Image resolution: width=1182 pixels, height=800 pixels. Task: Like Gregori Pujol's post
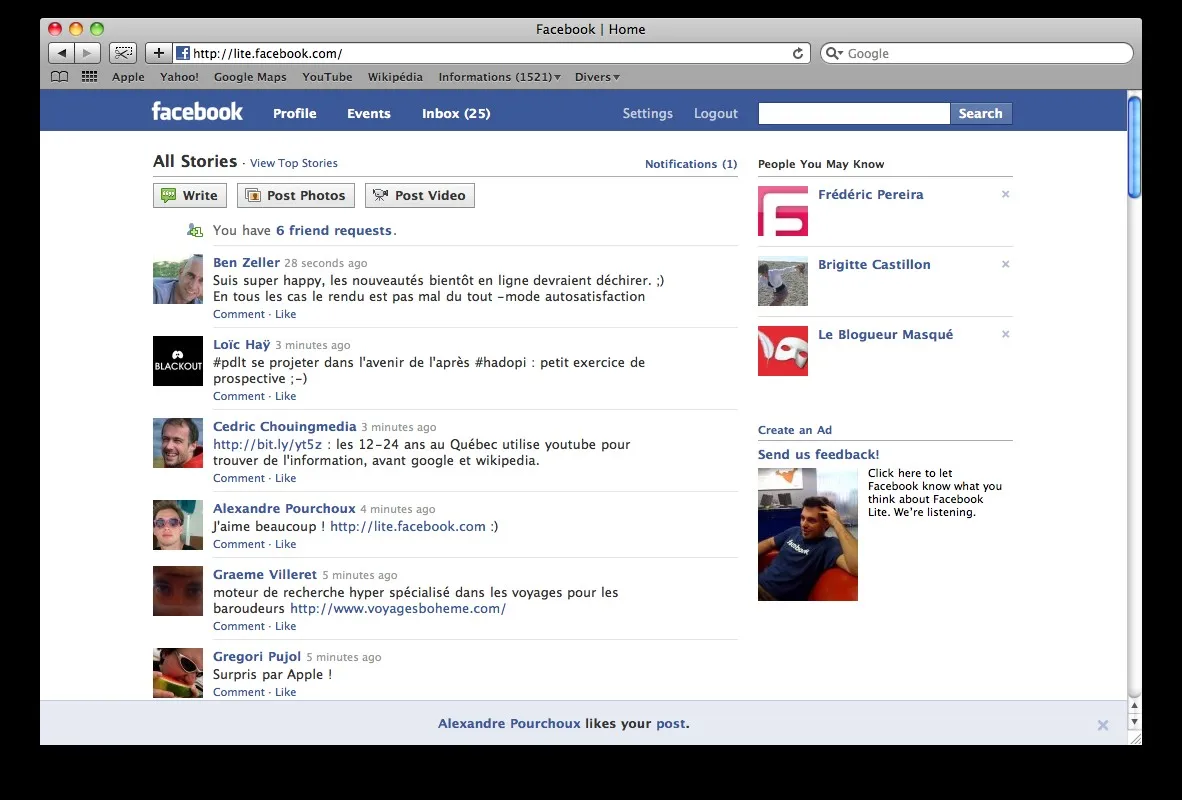(286, 691)
